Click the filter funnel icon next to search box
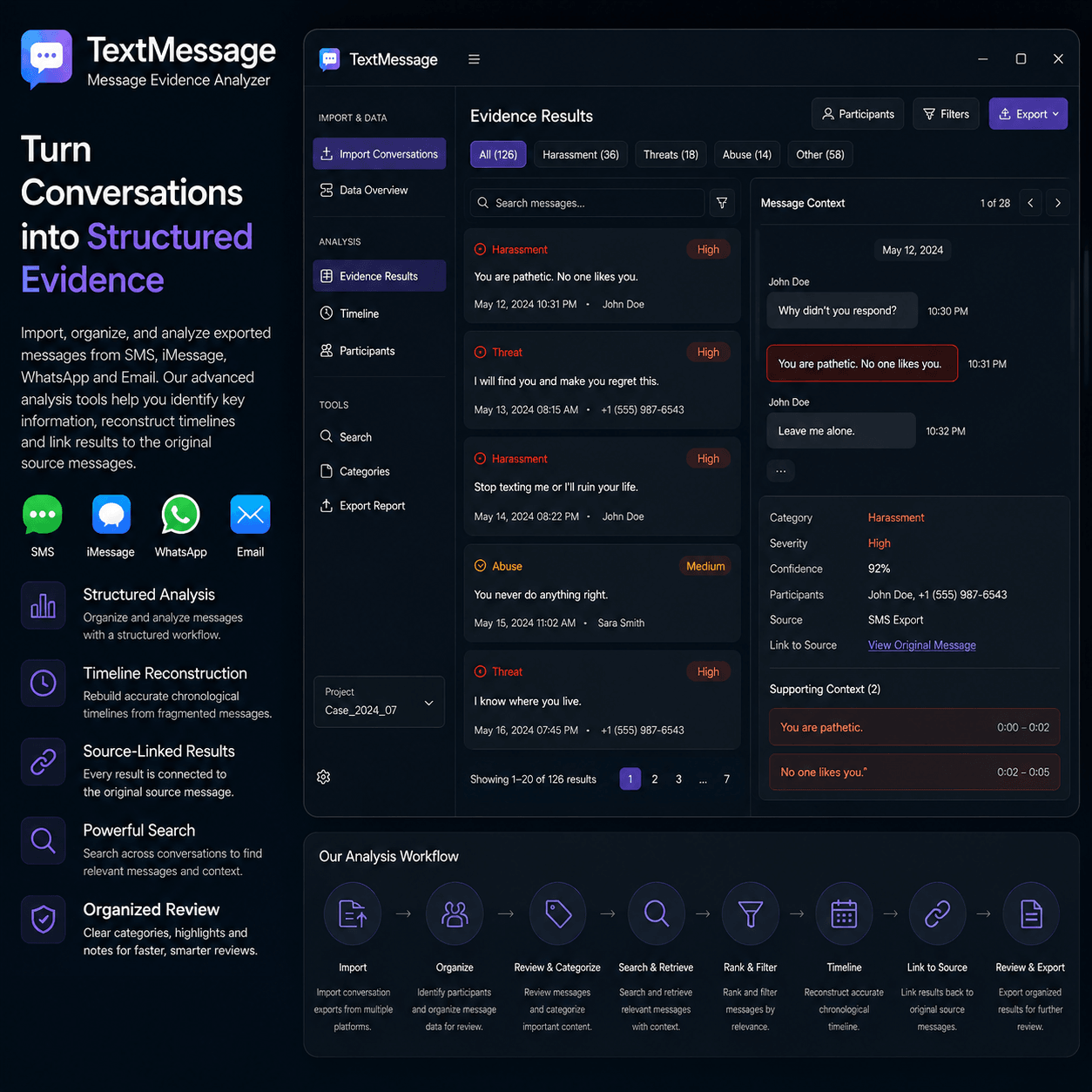 722,203
